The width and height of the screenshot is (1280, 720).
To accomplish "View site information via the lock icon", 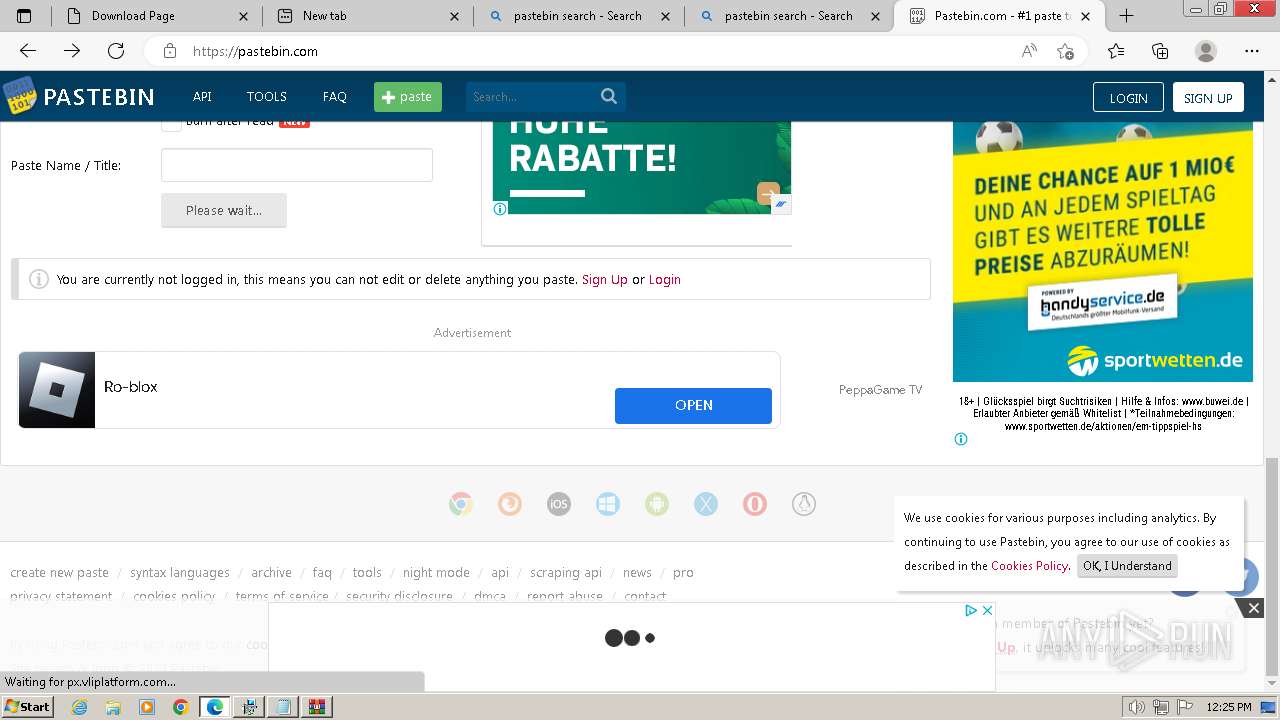I will [x=170, y=51].
